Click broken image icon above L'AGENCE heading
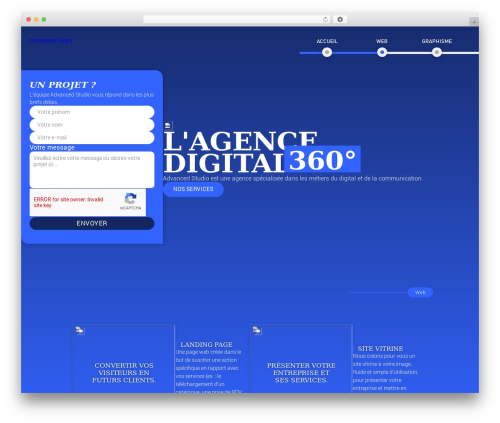Screen dimensions: 500x423 [x=168, y=126]
